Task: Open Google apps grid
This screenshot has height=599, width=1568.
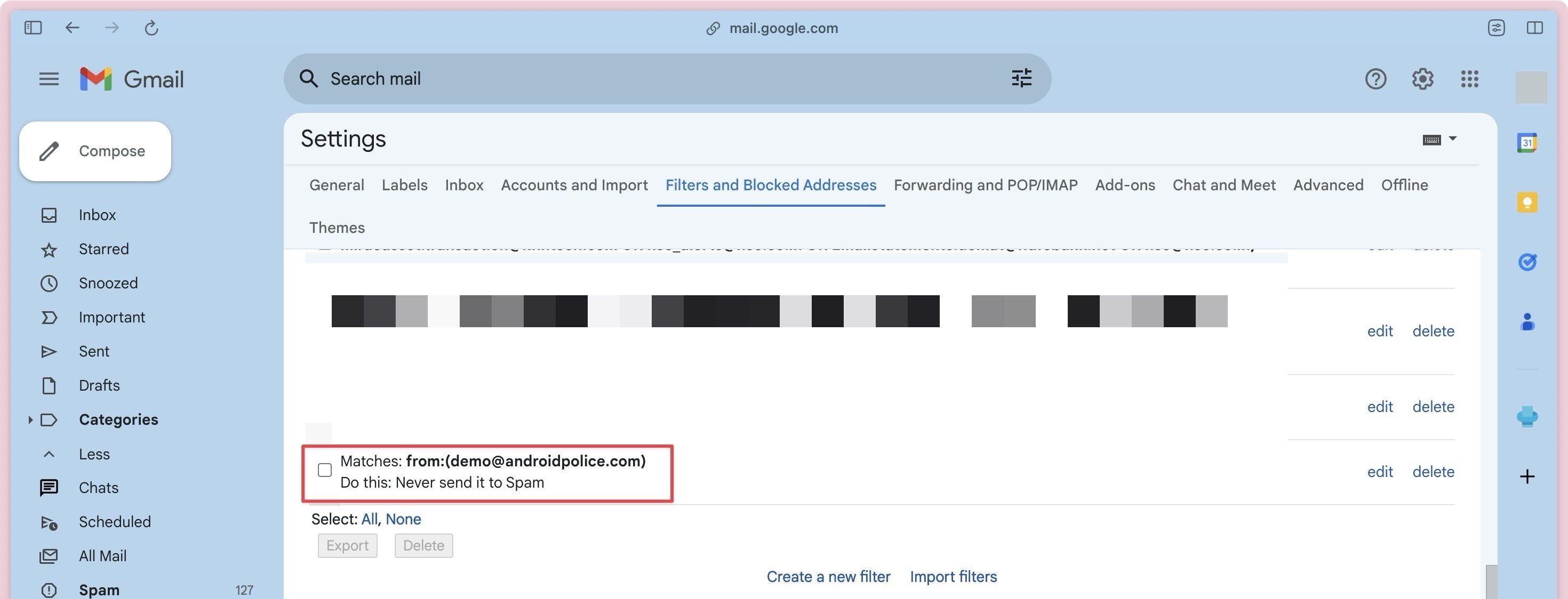Action: point(1469,78)
